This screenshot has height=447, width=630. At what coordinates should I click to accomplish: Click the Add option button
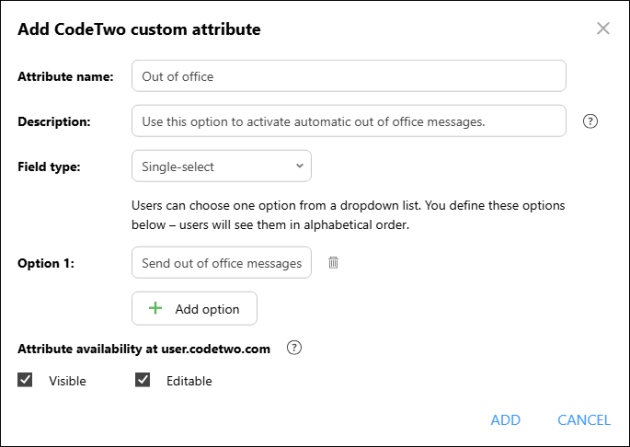point(194,309)
